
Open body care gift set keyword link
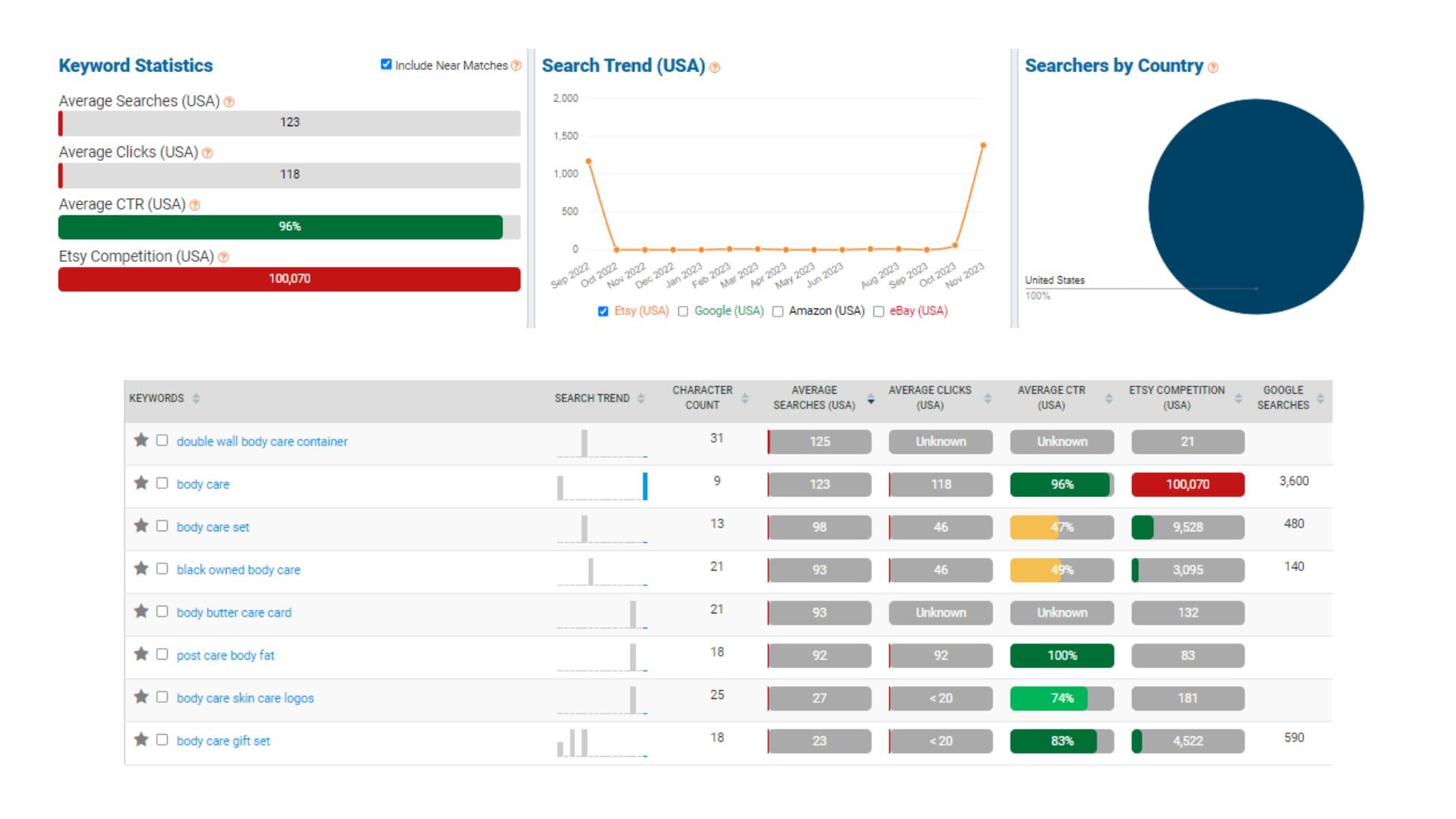click(x=223, y=741)
